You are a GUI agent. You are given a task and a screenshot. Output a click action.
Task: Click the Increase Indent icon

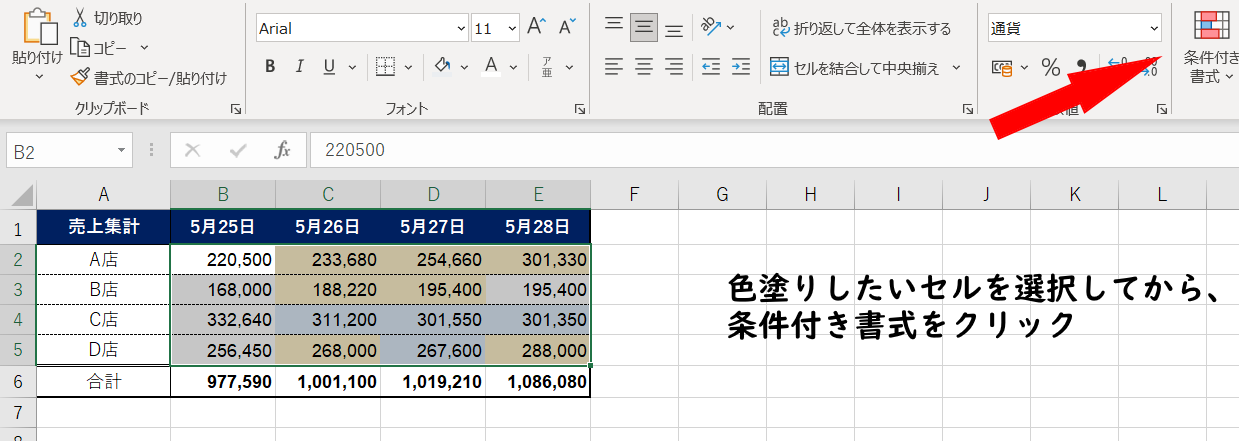pos(741,67)
